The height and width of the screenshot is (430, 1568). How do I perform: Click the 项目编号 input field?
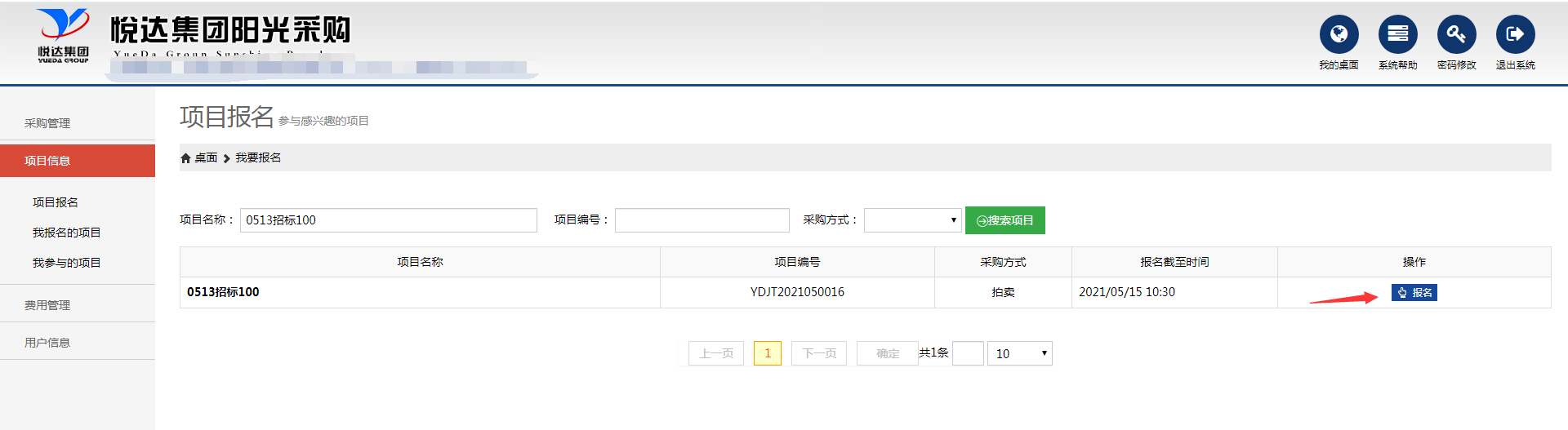pyautogui.click(x=702, y=220)
